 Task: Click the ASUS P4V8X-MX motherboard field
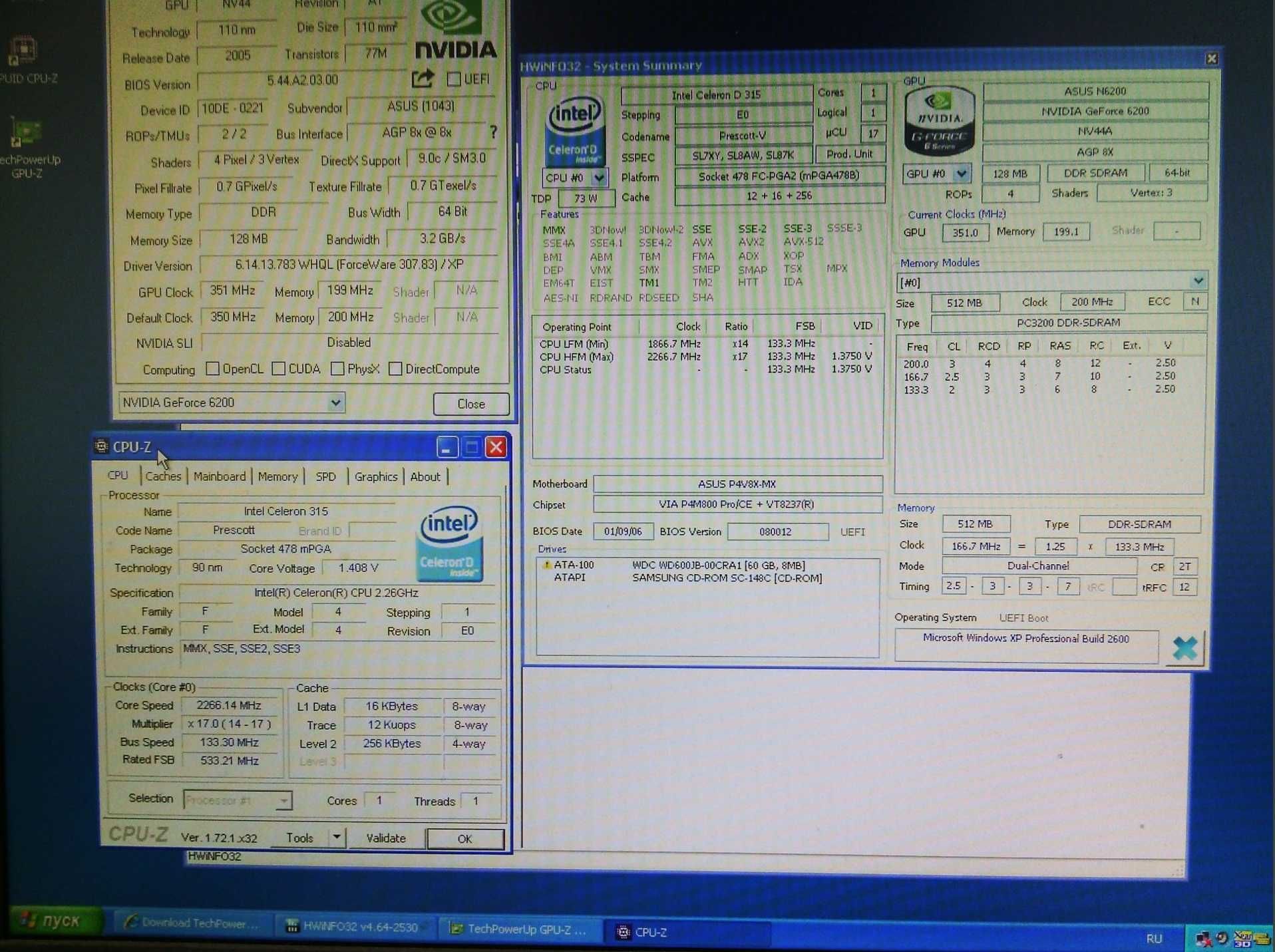coord(737,484)
